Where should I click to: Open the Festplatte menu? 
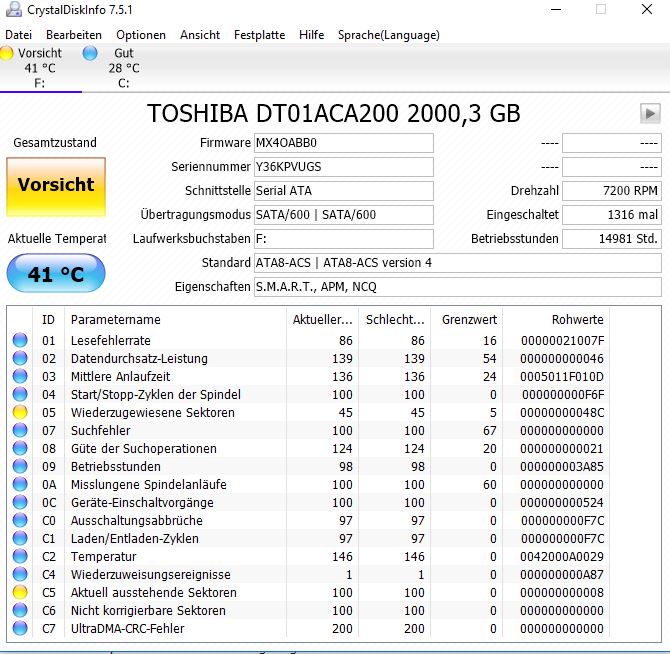point(259,35)
